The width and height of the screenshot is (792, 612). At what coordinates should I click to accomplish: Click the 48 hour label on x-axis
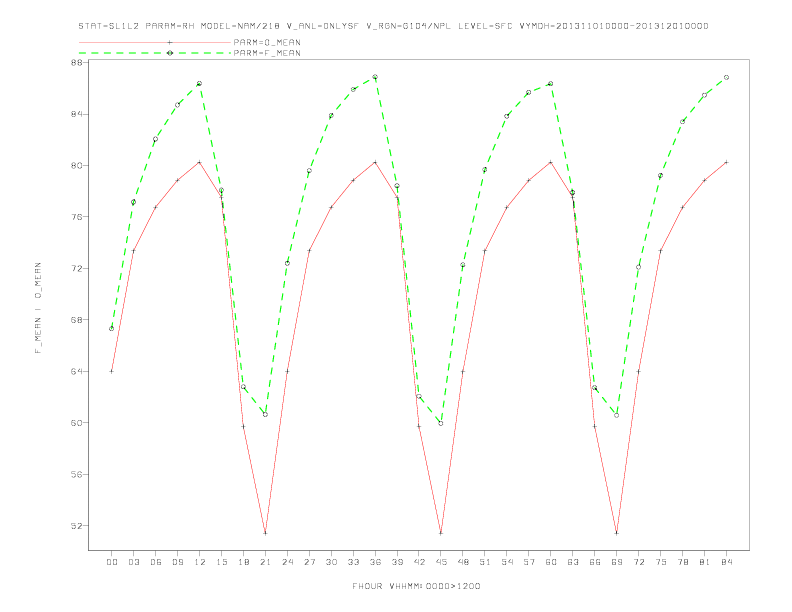[x=463, y=562]
